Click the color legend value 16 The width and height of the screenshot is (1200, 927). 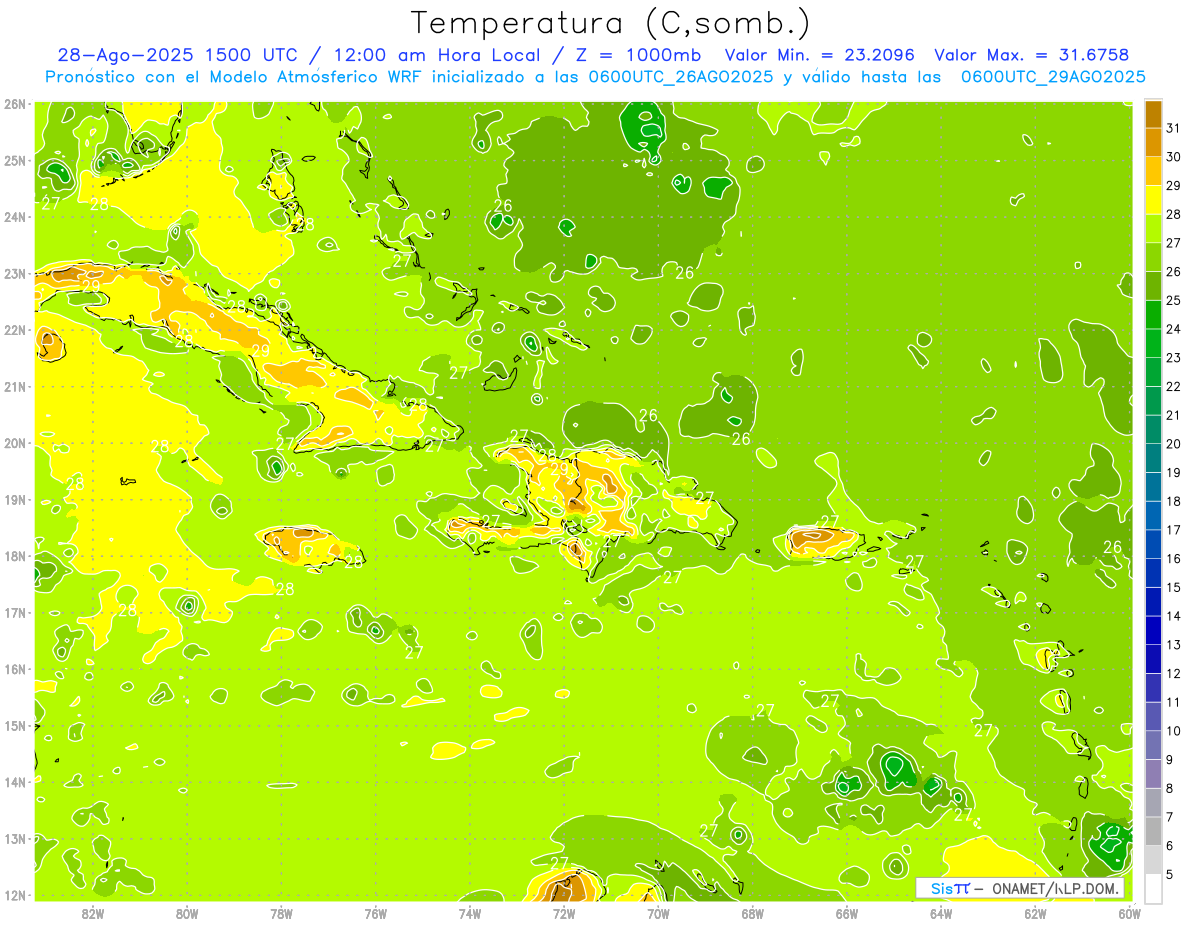[1173, 558]
